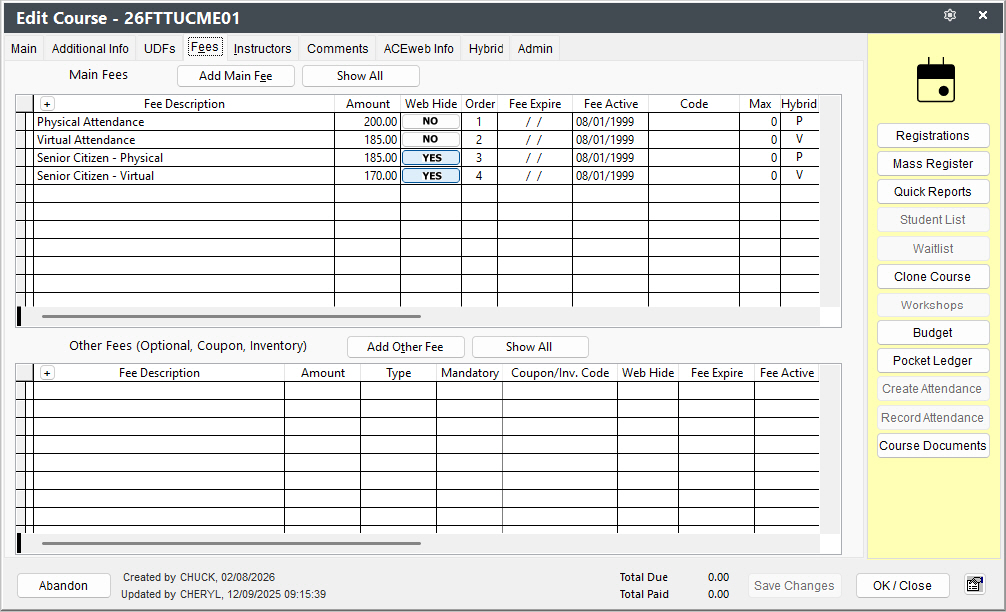Expand Main Fees grid with plus button
The height and width of the screenshot is (612, 1006).
tap(47, 104)
